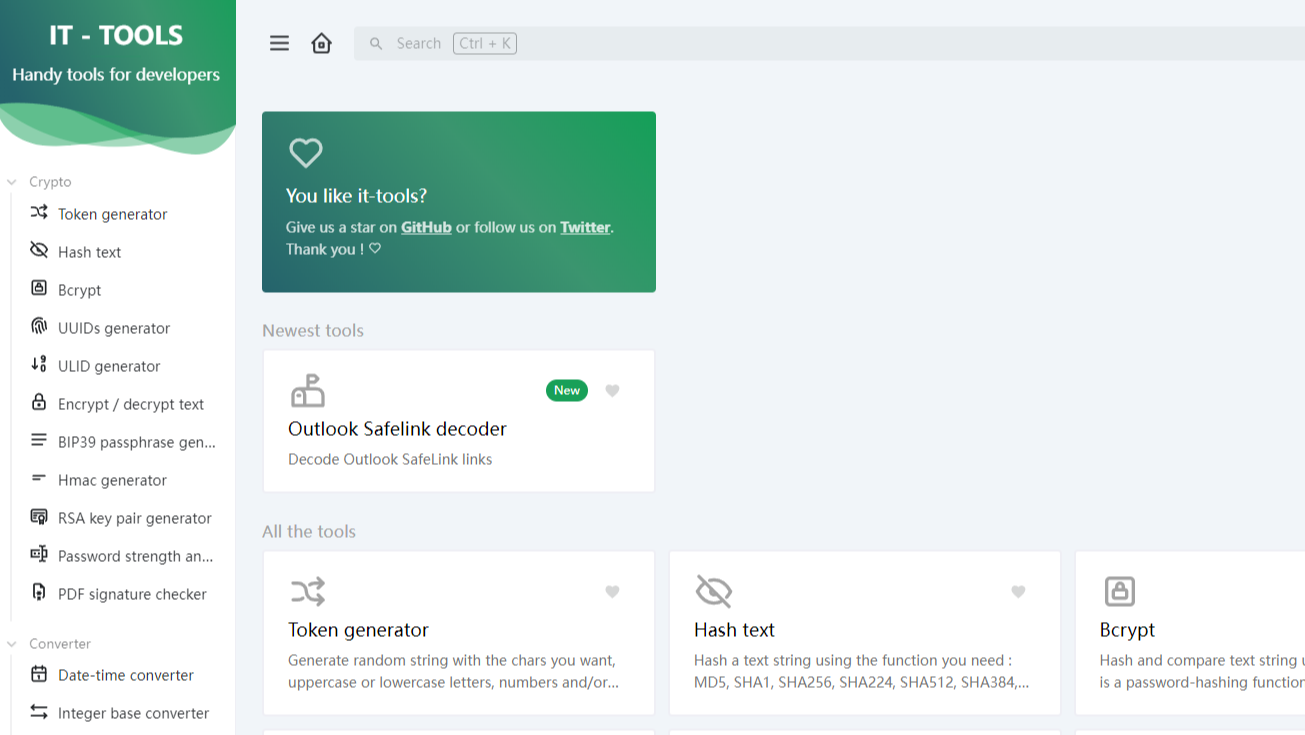Click 'Decode Outlook SafeLink links' description
This screenshot has height=735, width=1305.
390,459
